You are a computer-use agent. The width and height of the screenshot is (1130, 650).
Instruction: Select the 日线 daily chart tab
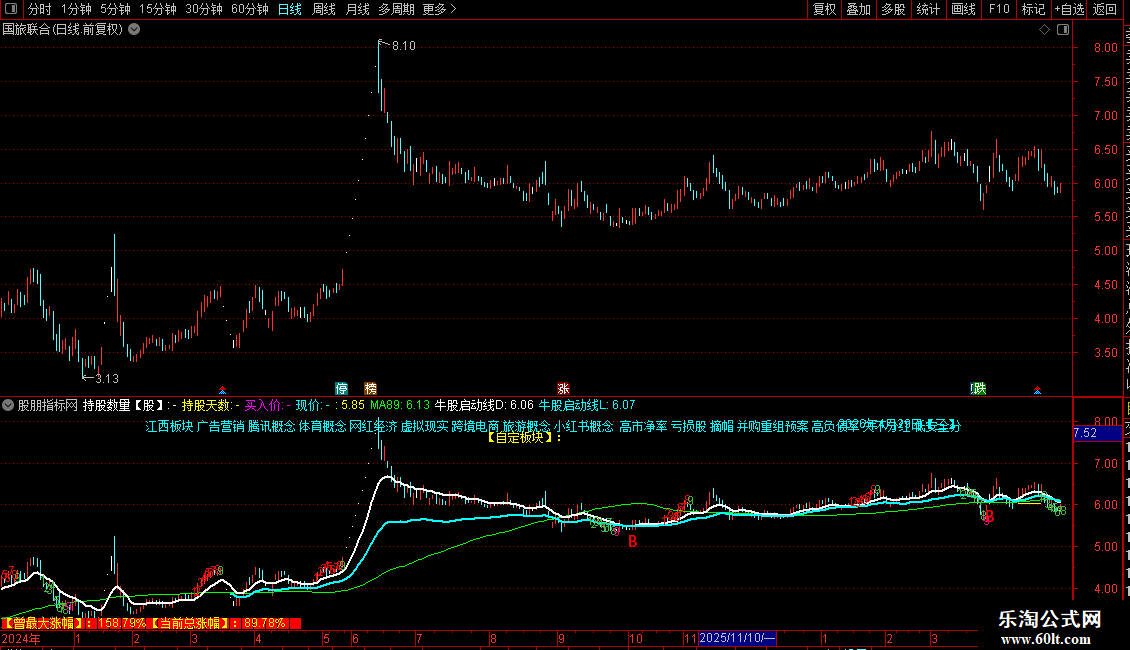[290, 9]
